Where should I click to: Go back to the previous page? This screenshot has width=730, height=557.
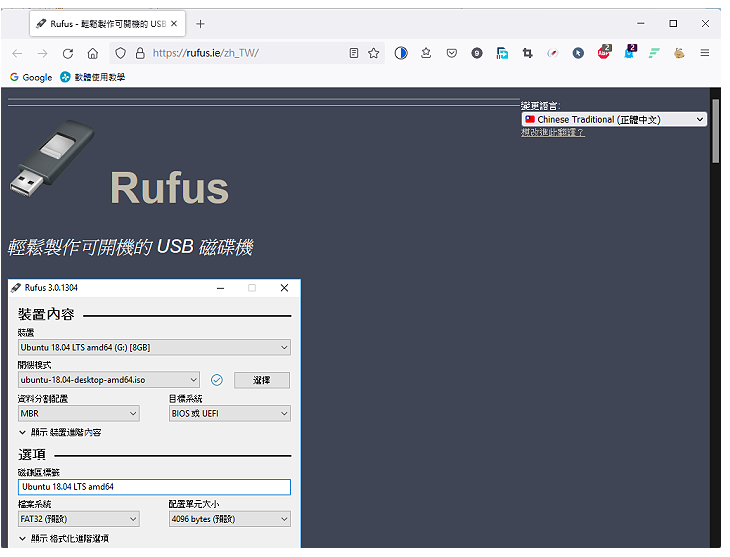click(x=17, y=54)
